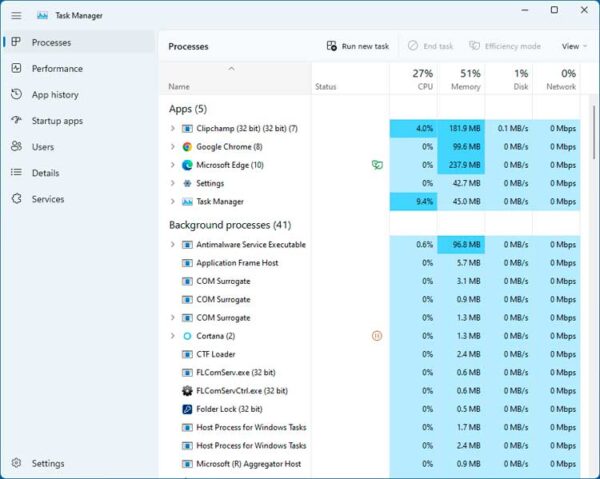Go to the Performance page

coord(78,68)
